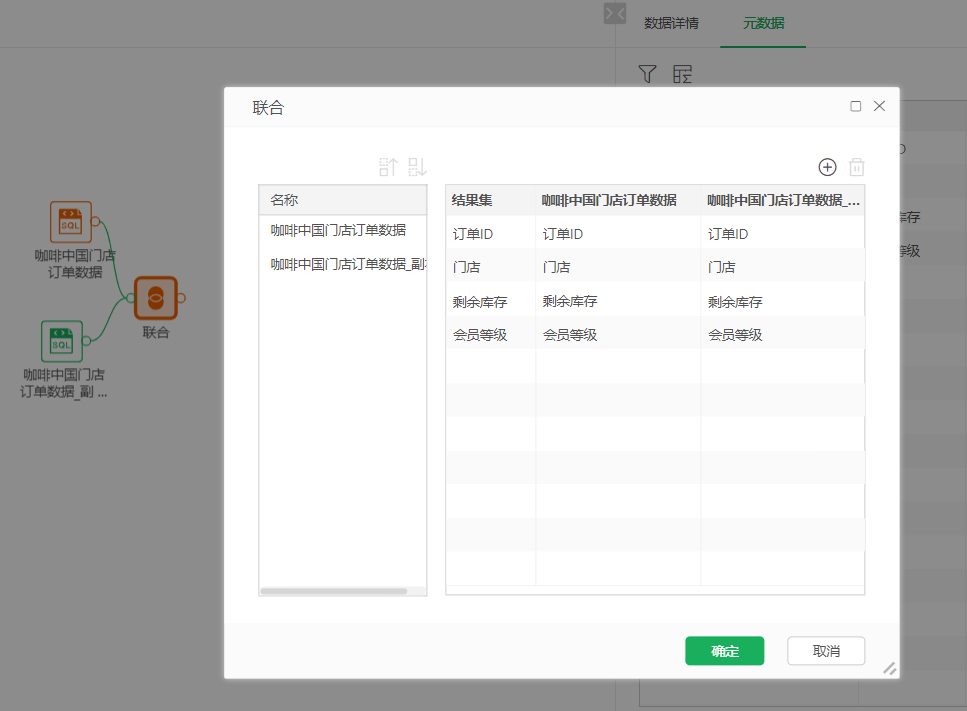Click the delete trash icon
Screen dimensions: 967x711
click(857, 168)
